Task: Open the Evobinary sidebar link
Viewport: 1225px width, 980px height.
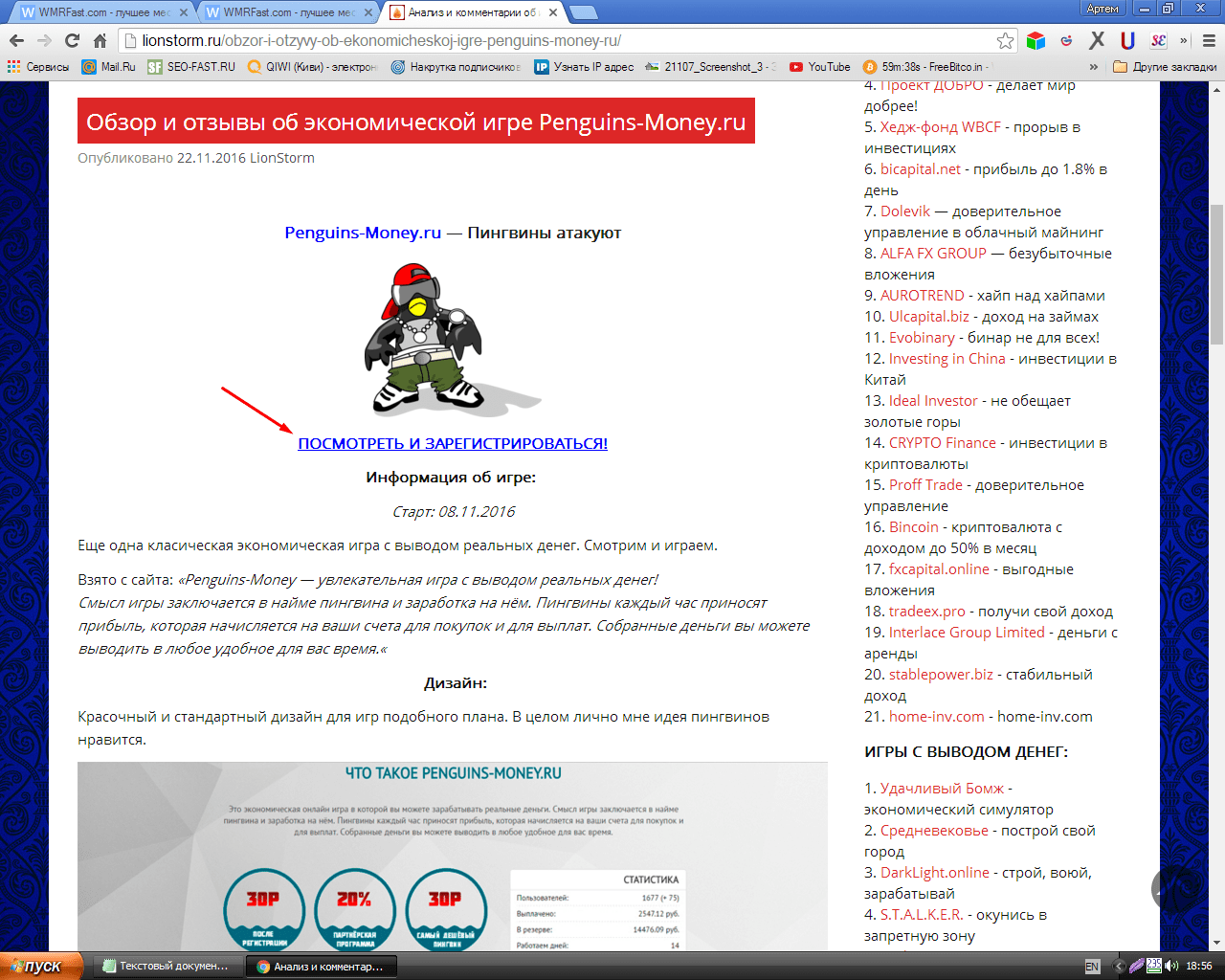Action: pos(922,337)
